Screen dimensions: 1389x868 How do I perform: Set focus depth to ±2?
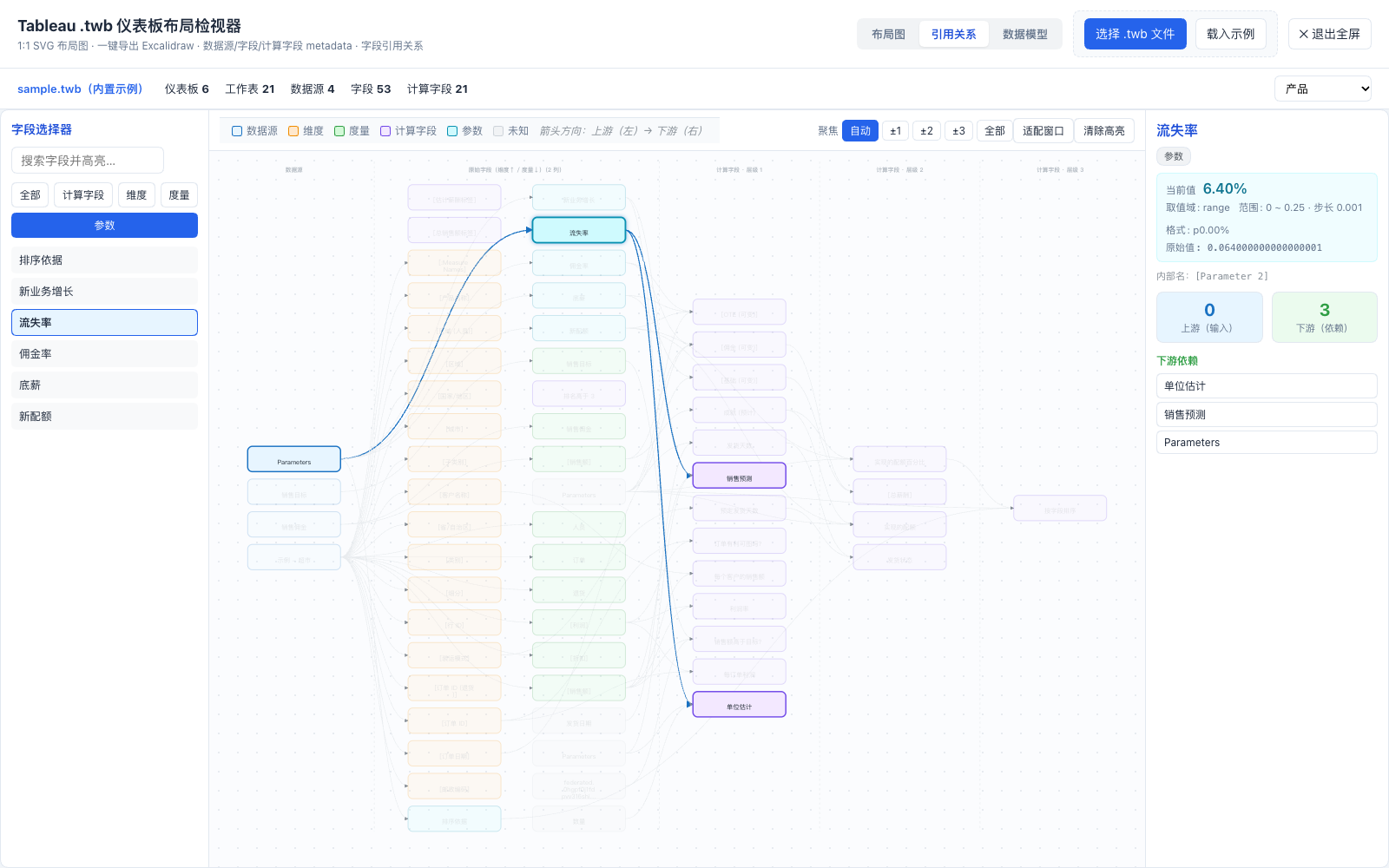click(x=927, y=131)
